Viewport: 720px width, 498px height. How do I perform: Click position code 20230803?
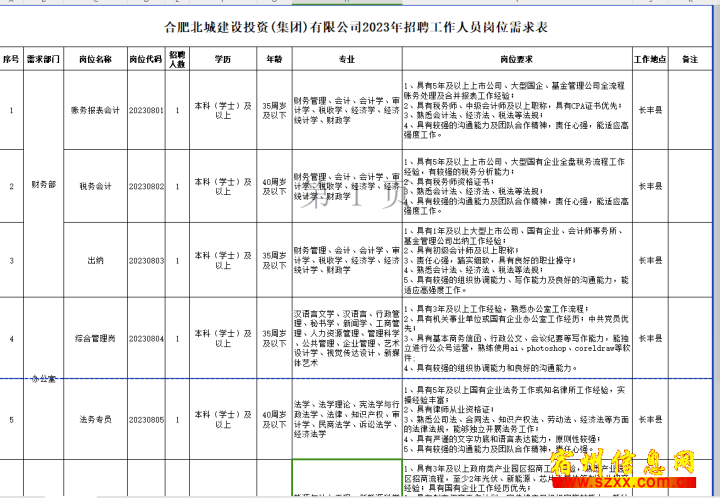pyautogui.click(x=146, y=260)
